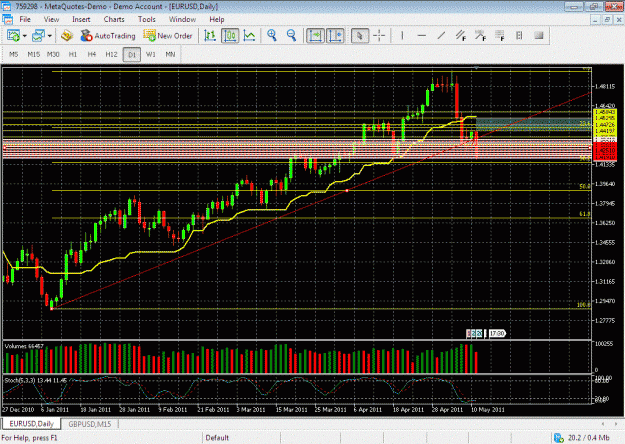Click the application icon in title bar
Screen dimensions: 625x444
point(6,6)
